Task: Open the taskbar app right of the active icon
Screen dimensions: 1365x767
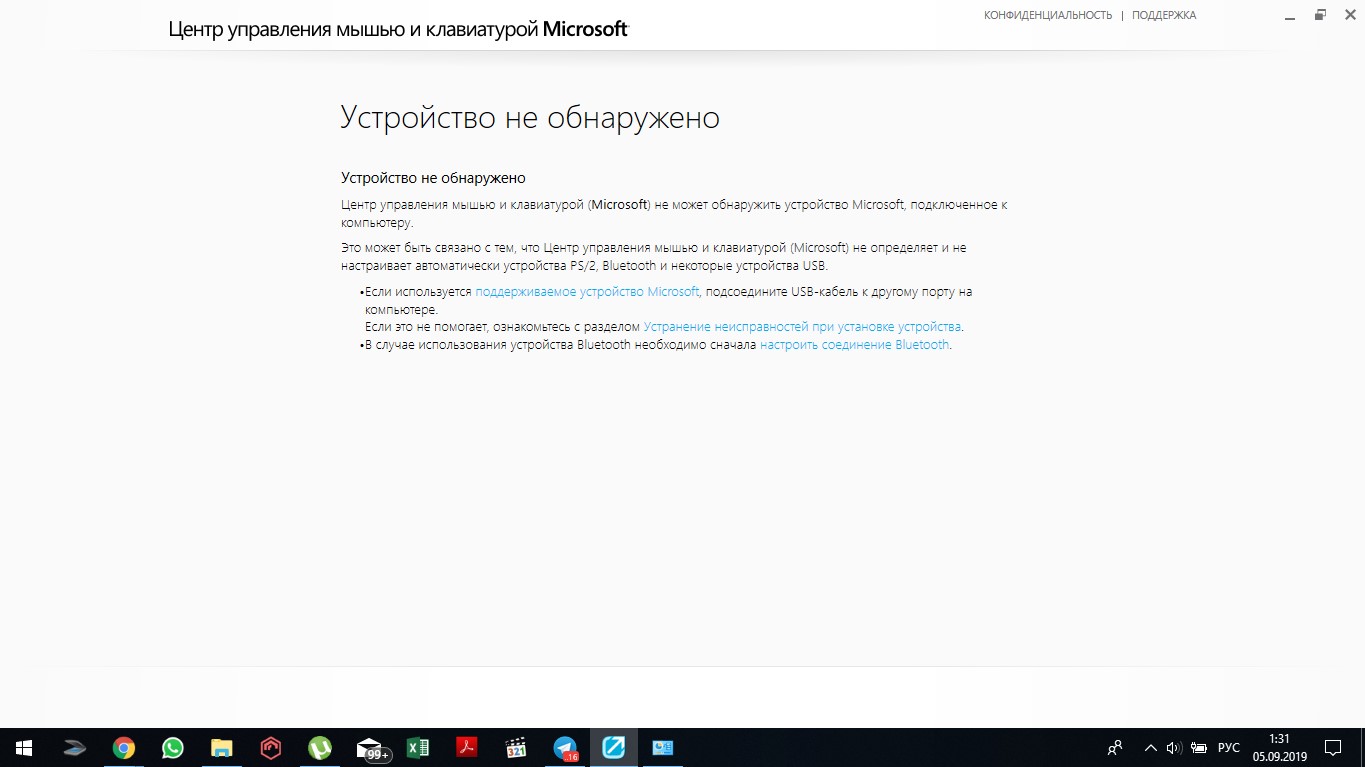Action: 663,748
